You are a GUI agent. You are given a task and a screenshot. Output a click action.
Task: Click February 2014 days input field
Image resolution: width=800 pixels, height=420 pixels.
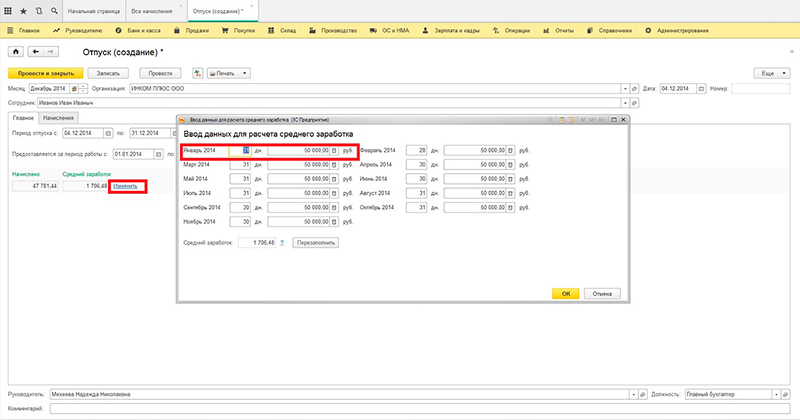click(416, 151)
